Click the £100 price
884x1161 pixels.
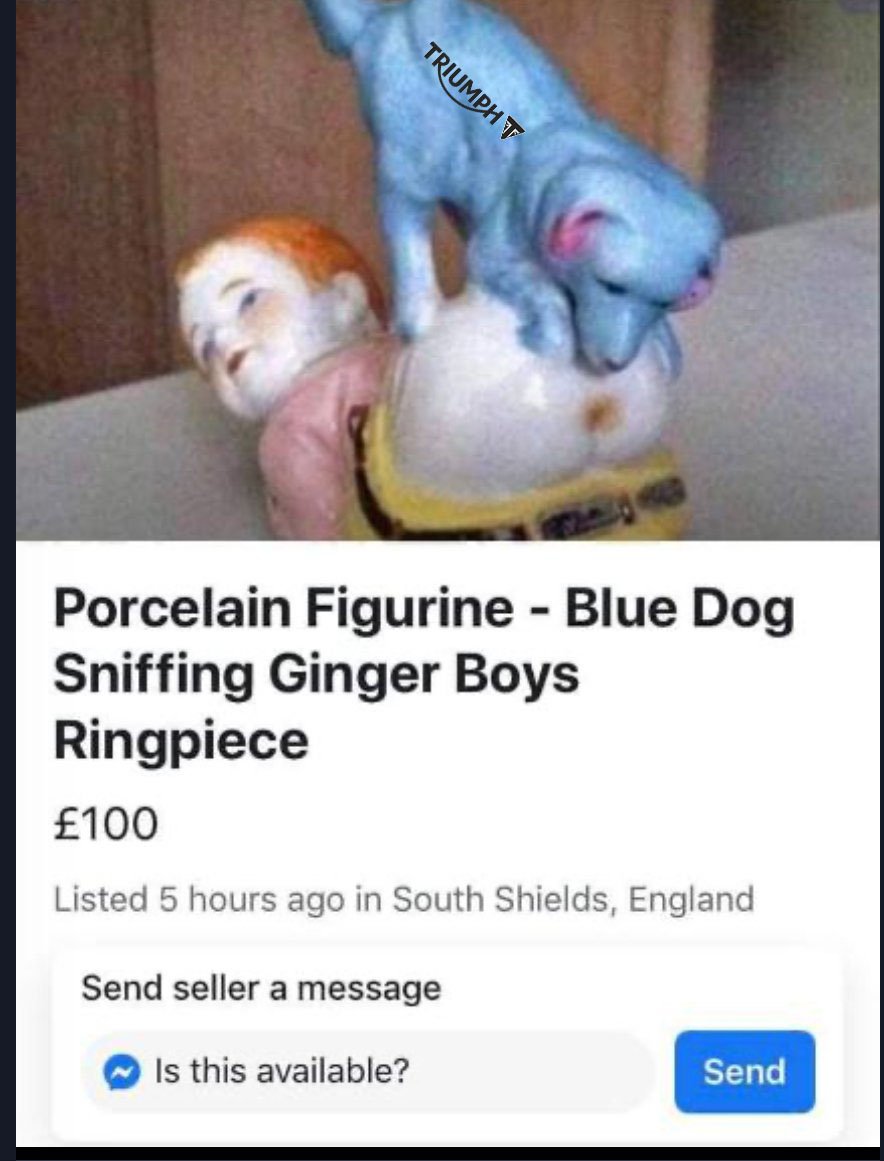[x=106, y=823]
